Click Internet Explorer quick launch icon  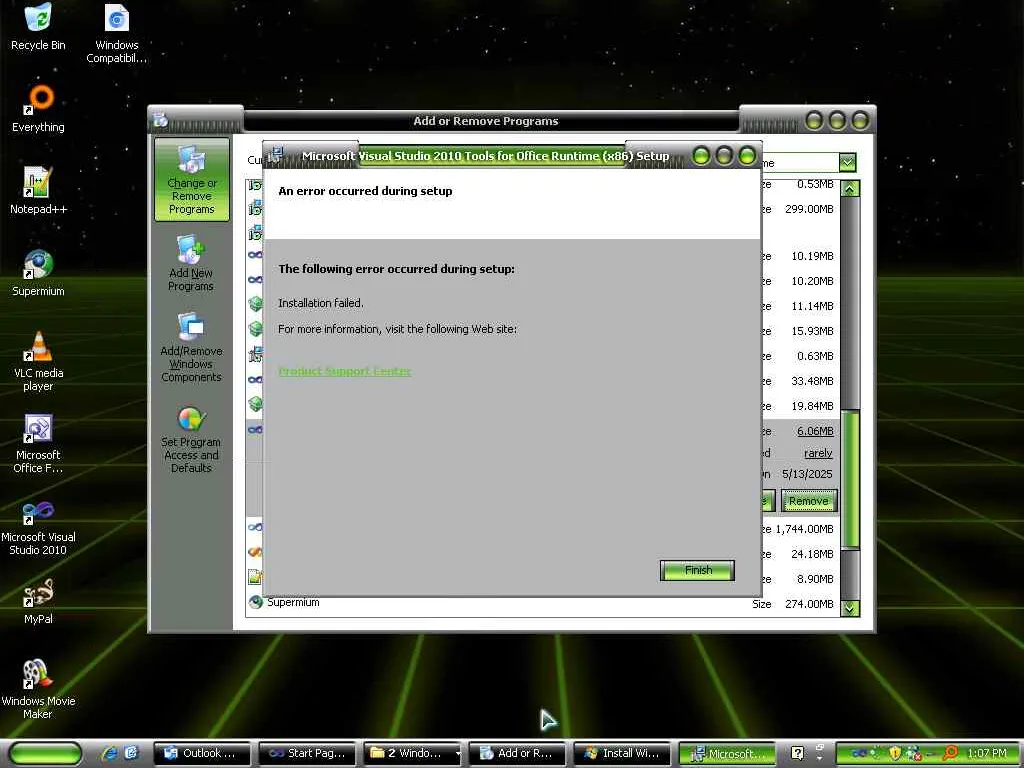110,753
